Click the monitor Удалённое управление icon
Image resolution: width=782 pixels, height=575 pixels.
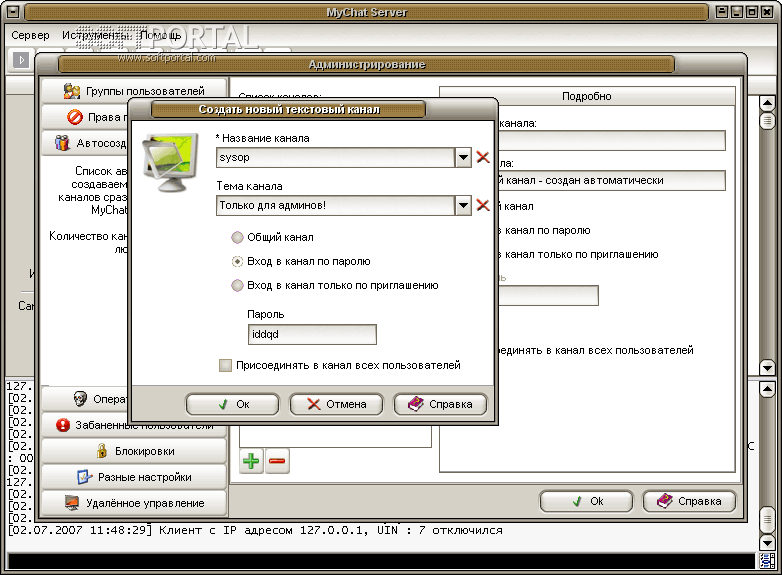(72, 503)
